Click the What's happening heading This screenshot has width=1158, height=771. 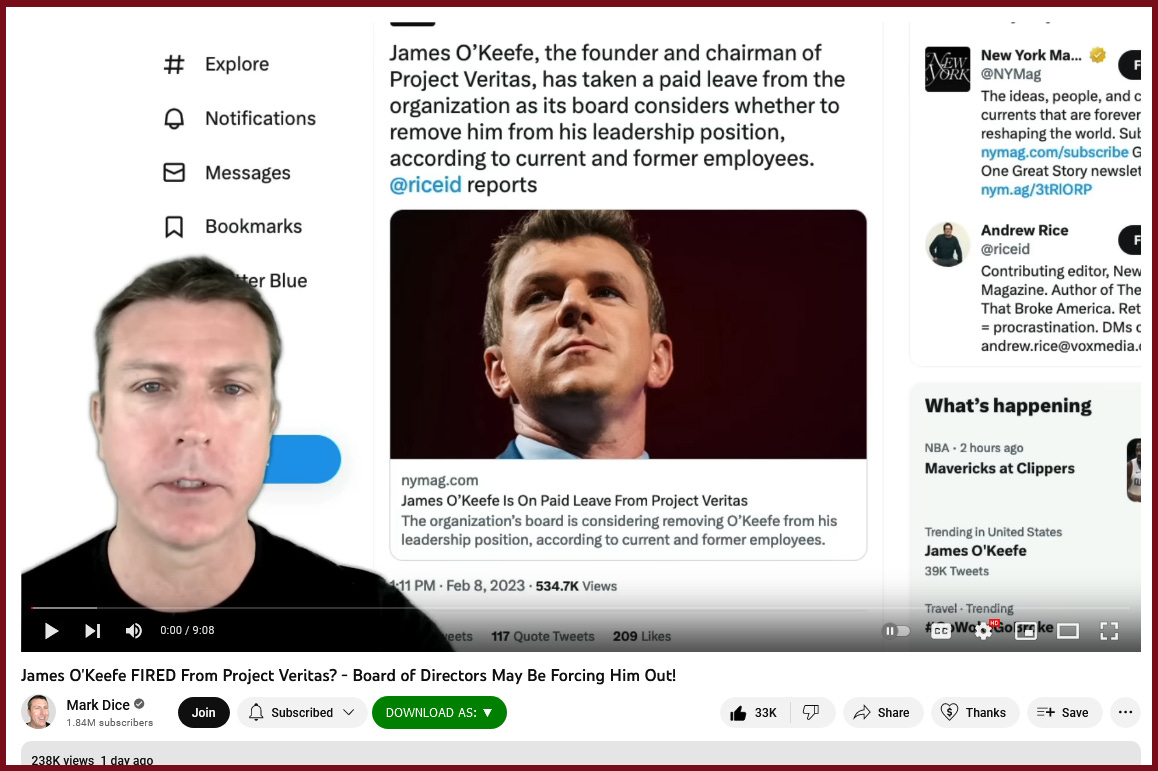(1008, 406)
